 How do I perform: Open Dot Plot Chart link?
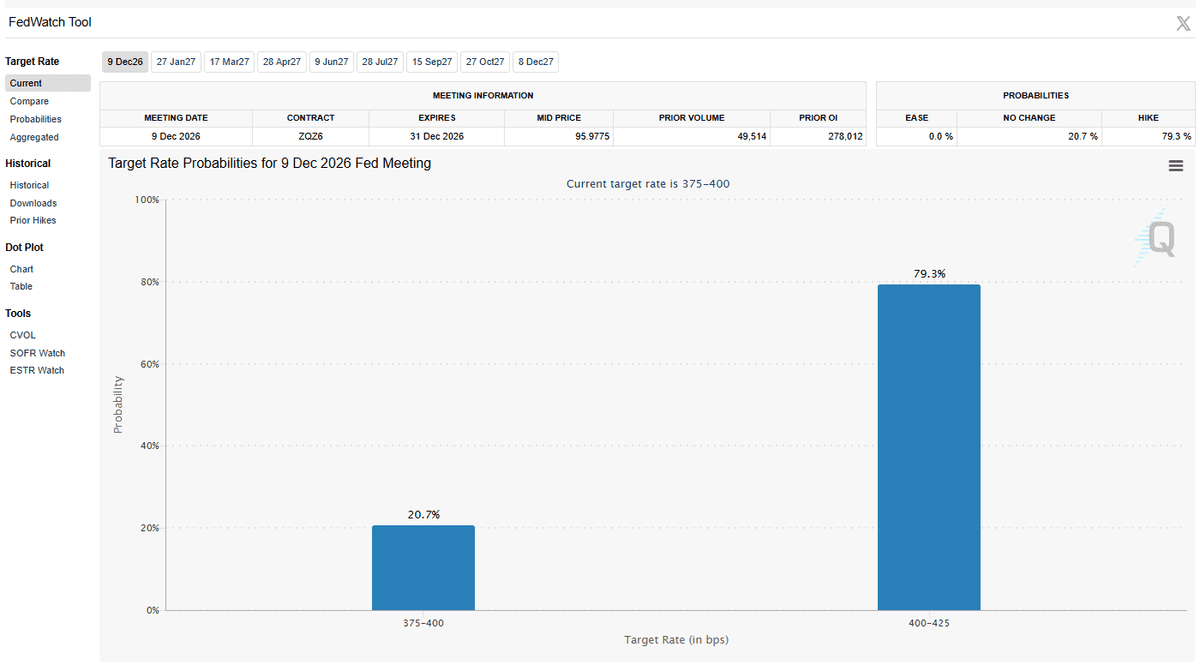coord(21,269)
